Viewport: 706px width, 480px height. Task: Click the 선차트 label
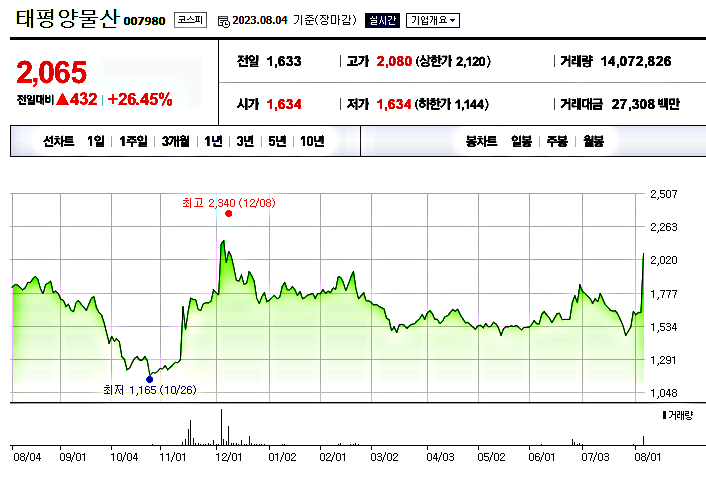click(59, 141)
